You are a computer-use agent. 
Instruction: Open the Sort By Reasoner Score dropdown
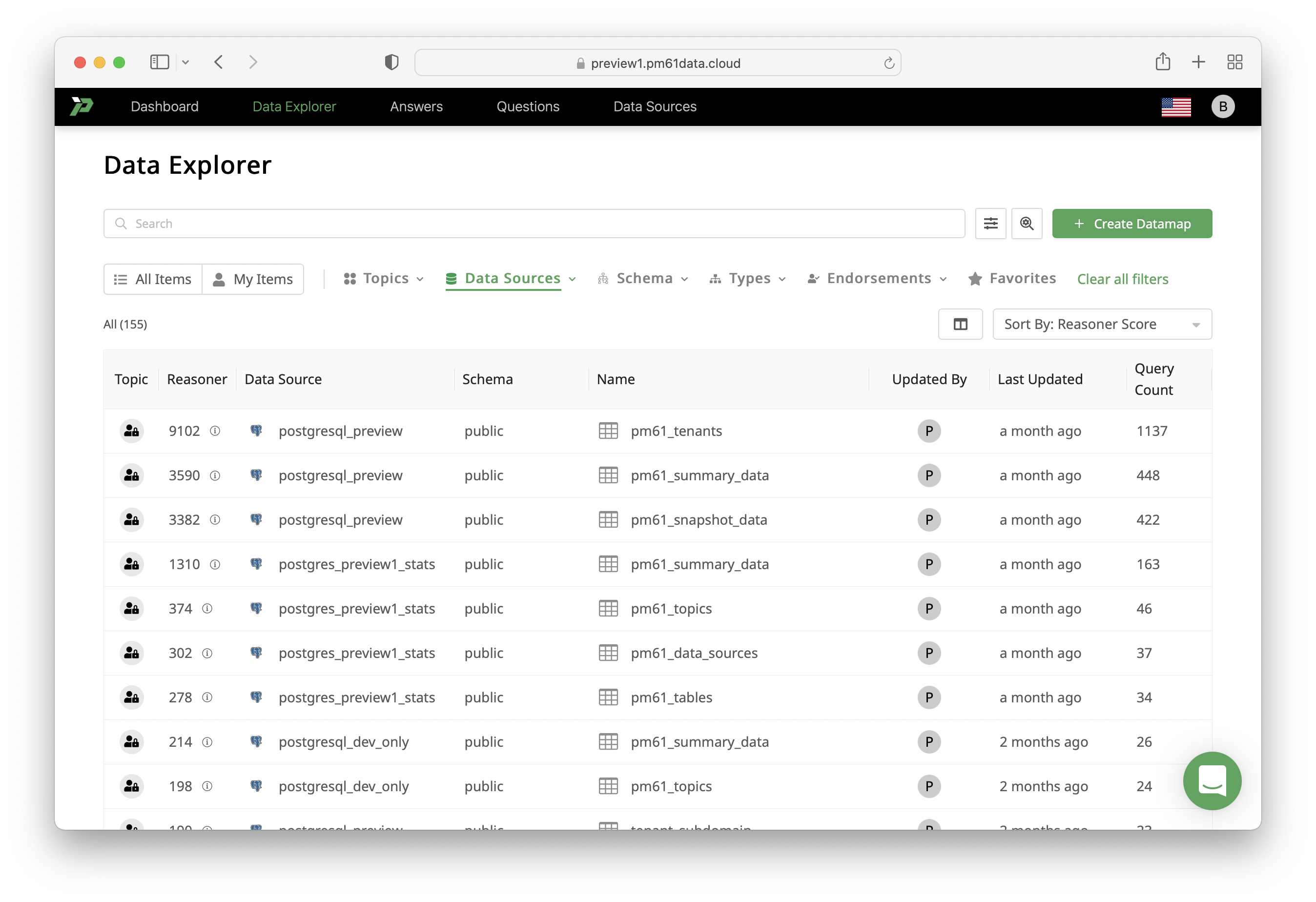tap(1102, 324)
